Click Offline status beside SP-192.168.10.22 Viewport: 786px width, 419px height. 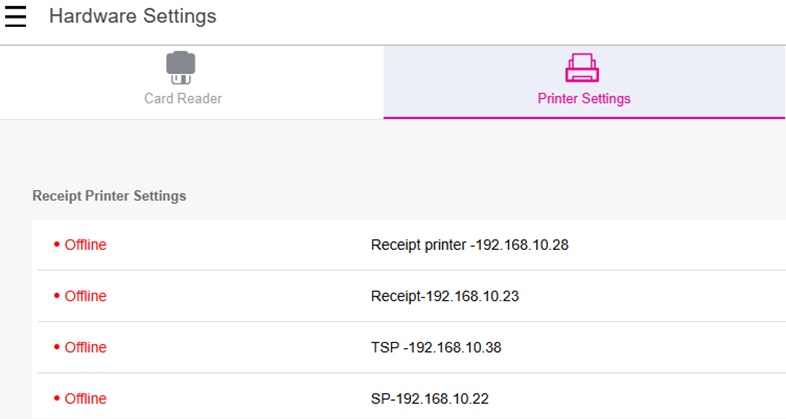85,398
